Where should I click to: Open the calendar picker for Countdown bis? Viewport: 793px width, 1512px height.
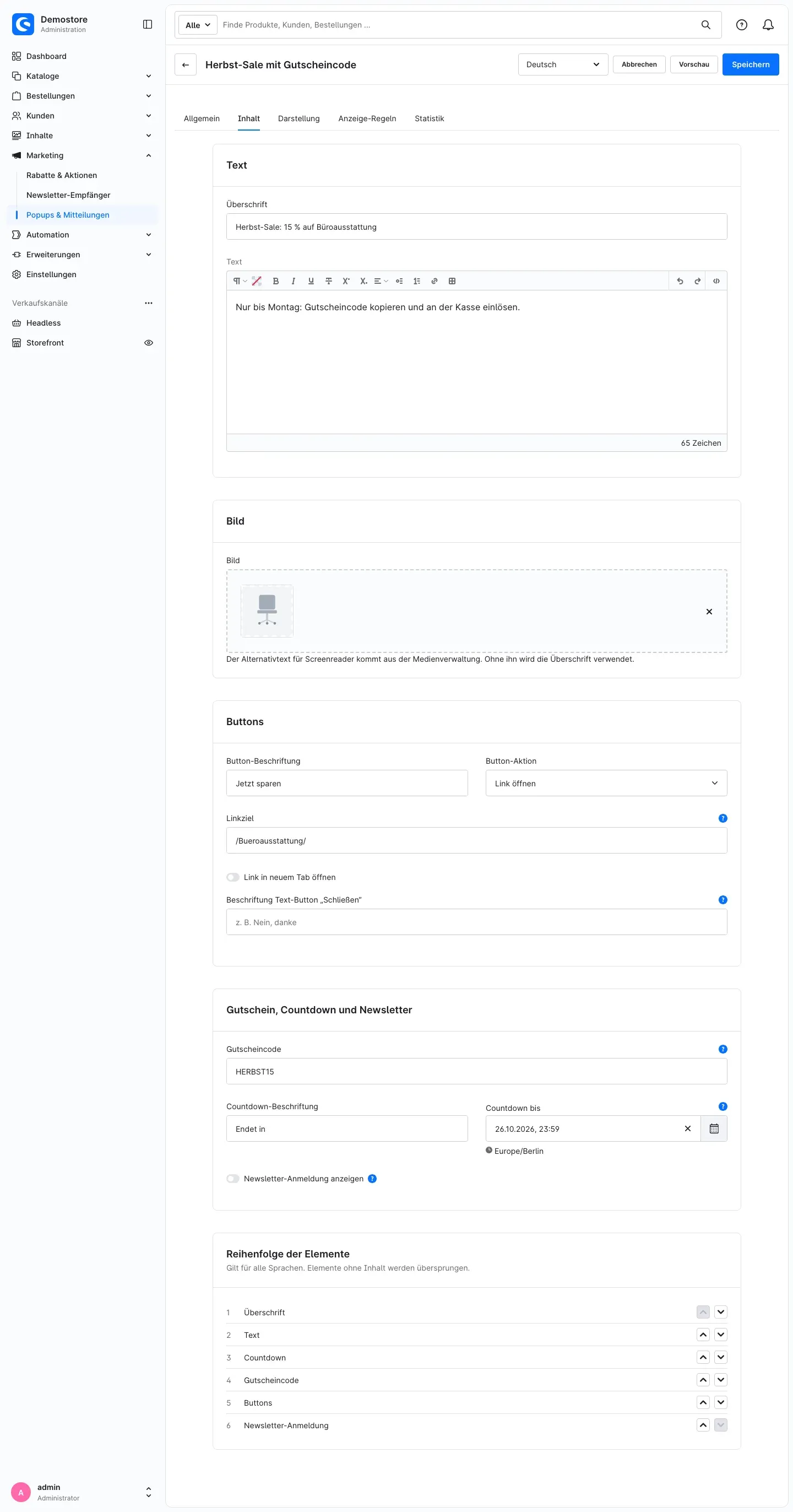[x=714, y=1128]
